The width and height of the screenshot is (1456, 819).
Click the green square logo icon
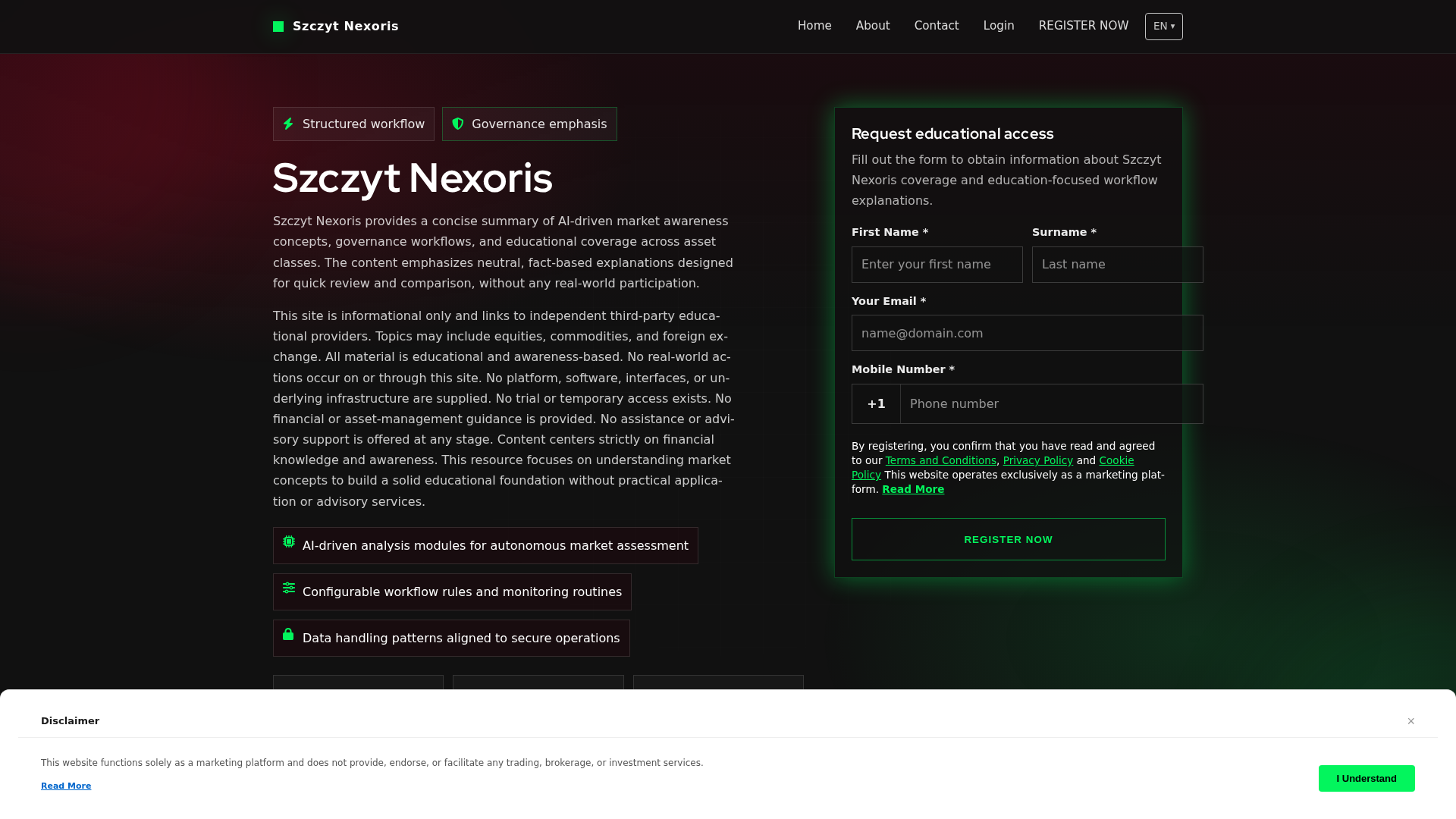[x=278, y=27]
